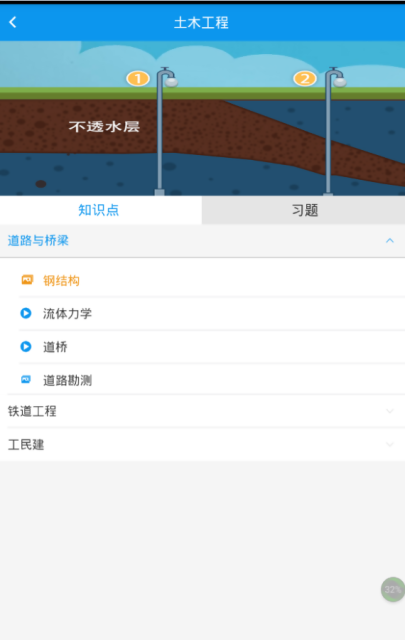Image resolution: width=405 pixels, height=640 pixels.
Task: Expand 工民建 using its down chevron
Action: [x=390, y=444]
